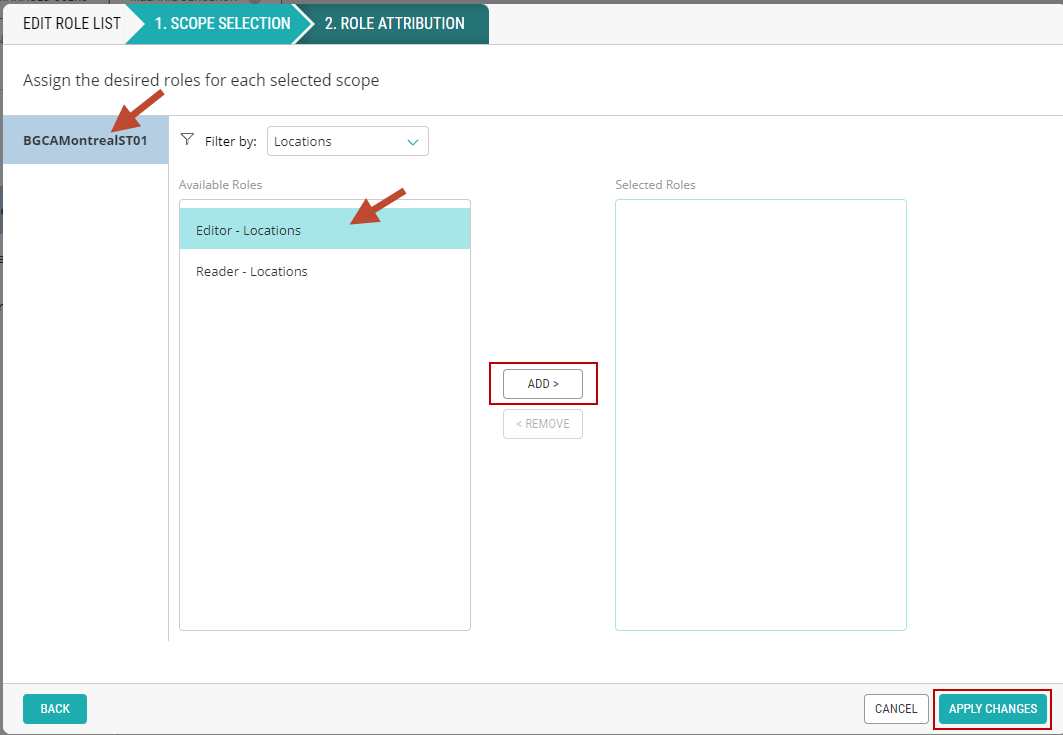This screenshot has width=1063, height=735.
Task: Open the Locations filter combo box
Action: pos(346,141)
